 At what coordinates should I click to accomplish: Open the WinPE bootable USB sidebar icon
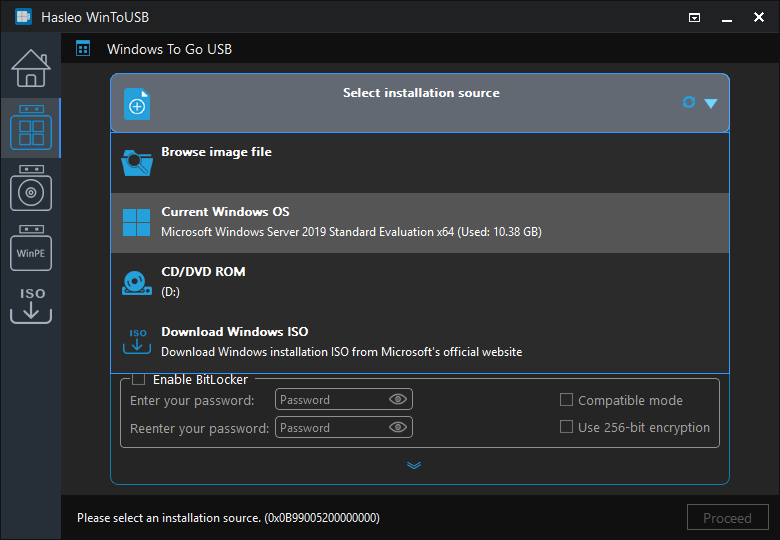pos(31,248)
